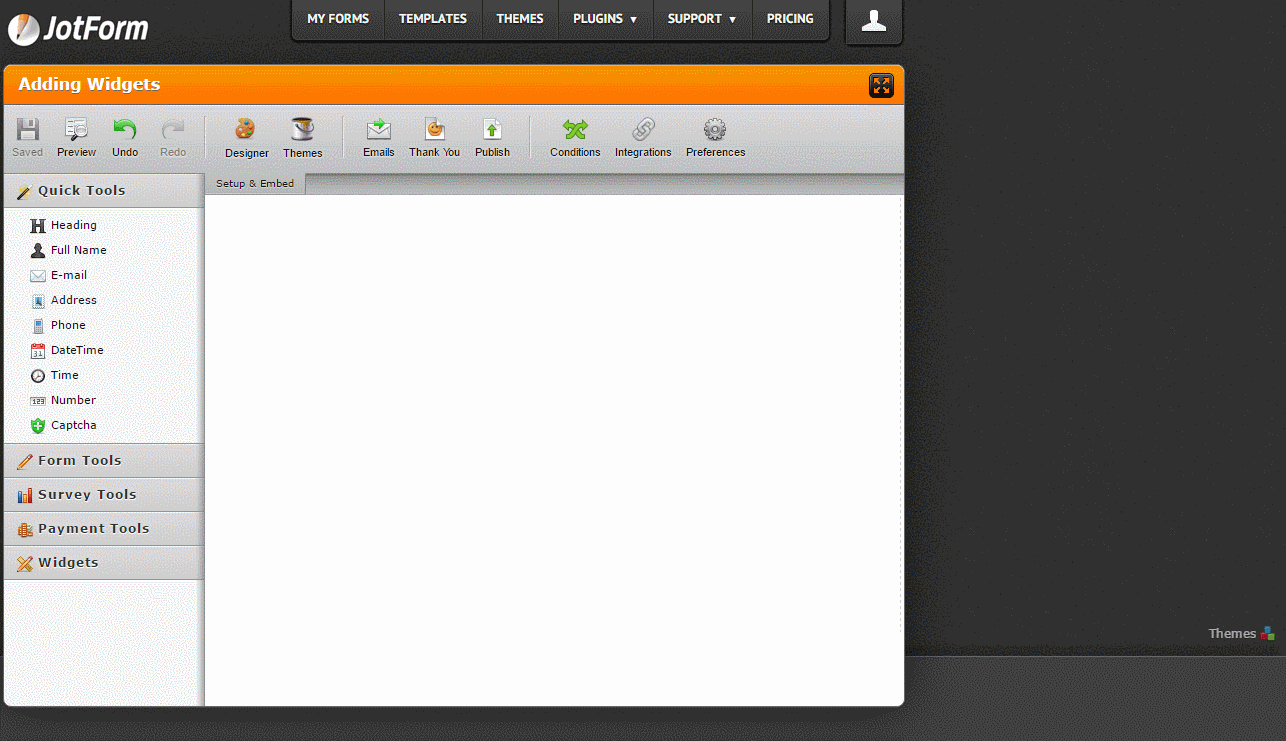Add a DateTime field

67,350
